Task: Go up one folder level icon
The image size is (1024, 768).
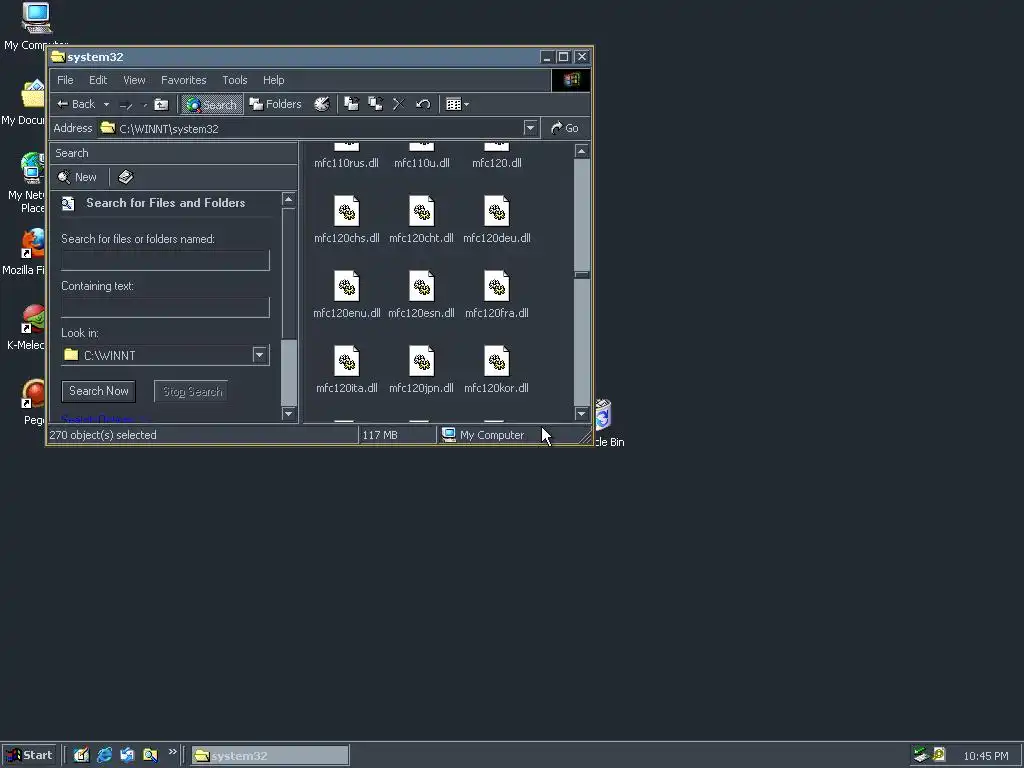Action: [161, 104]
